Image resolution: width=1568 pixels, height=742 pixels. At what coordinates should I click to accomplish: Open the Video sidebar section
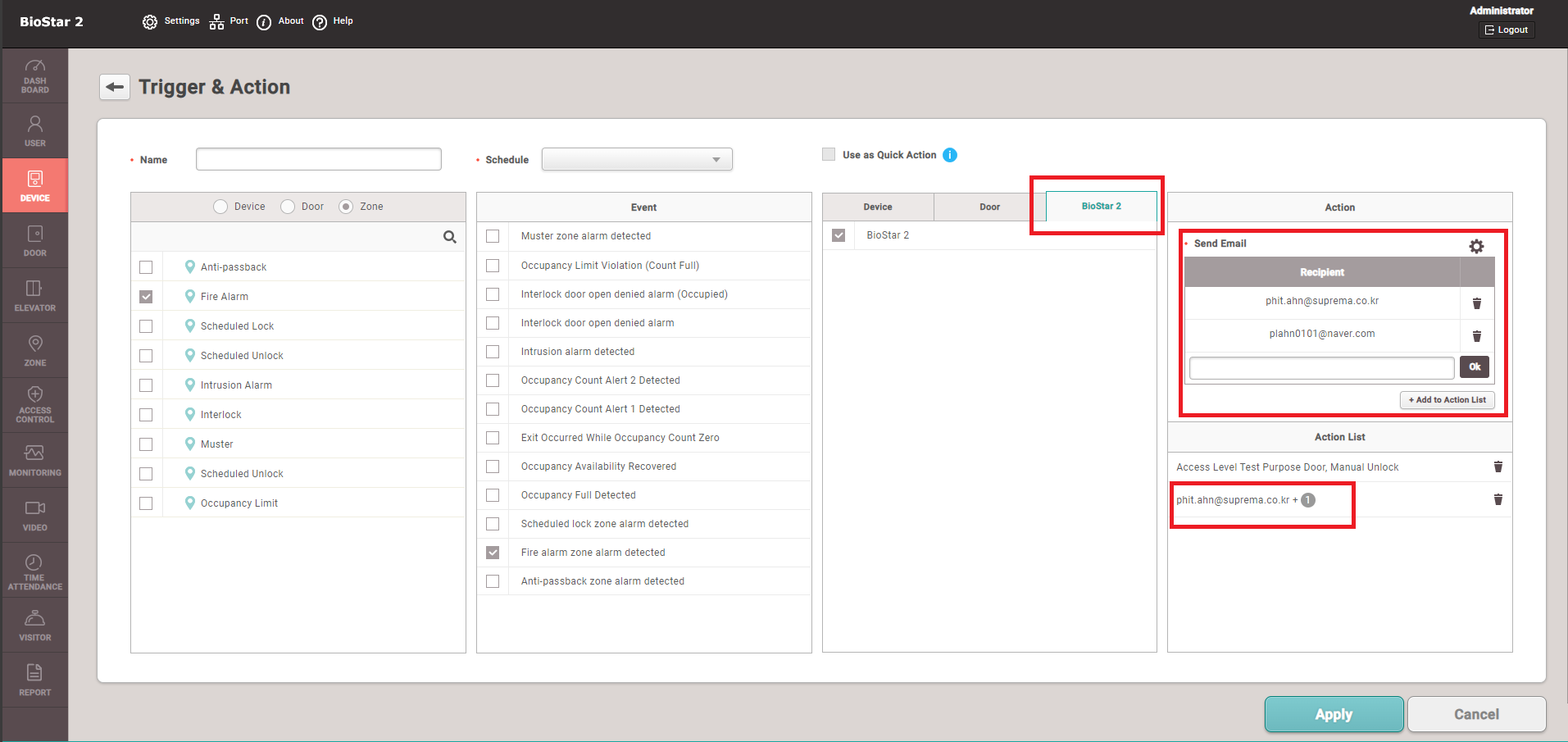coord(34,515)
